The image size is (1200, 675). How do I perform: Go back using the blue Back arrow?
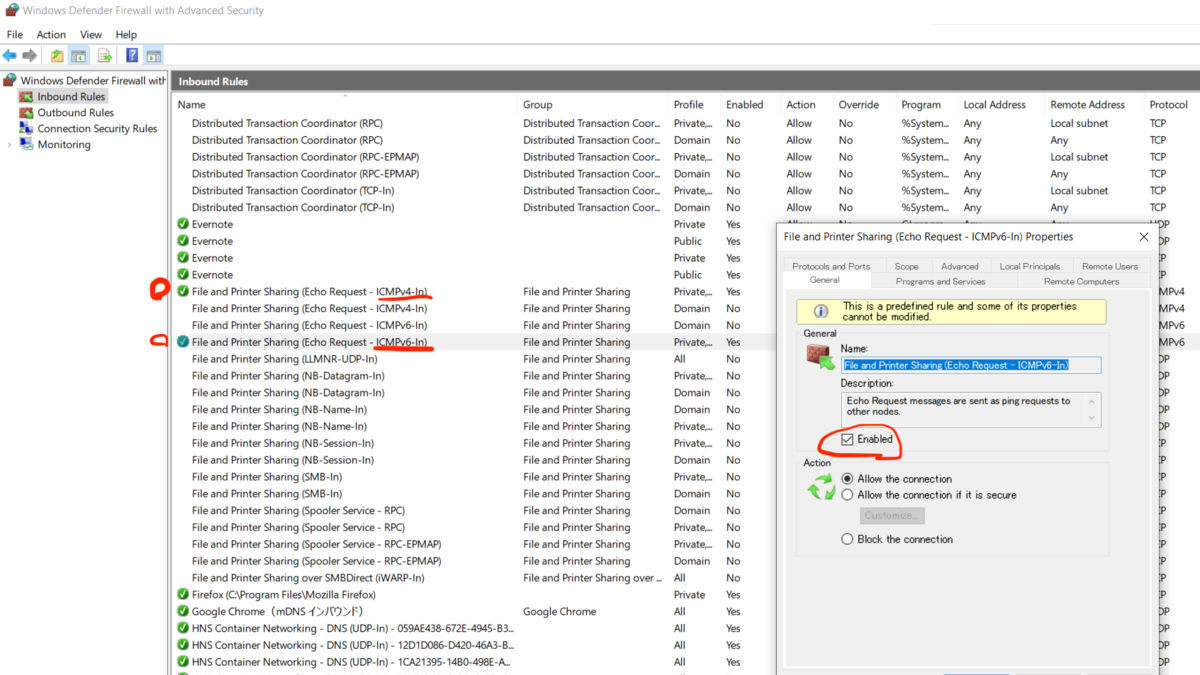point(10,56)
